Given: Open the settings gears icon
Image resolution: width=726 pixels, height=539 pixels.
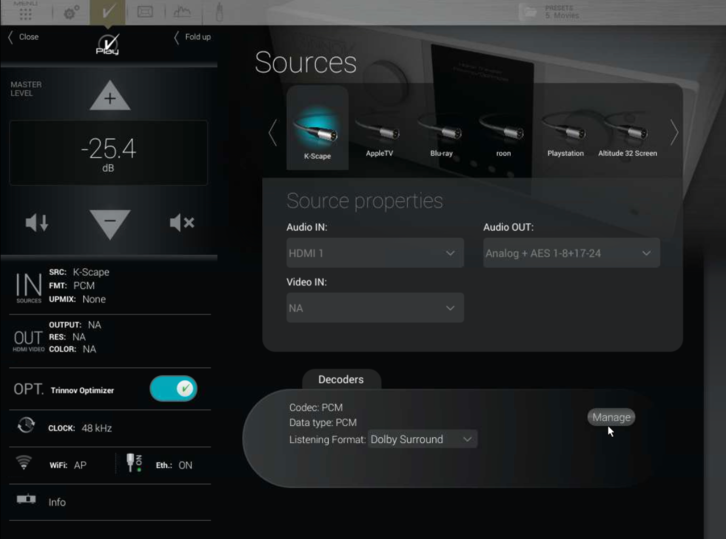Looking at the screenshot, I should (71, 12).
